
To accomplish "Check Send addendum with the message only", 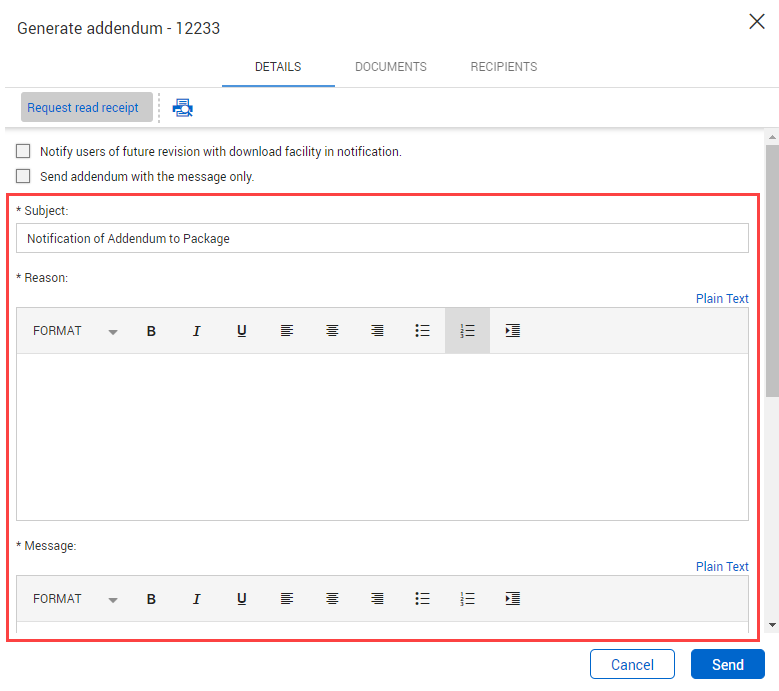I will pyautogui.click(x=23, y=176).
